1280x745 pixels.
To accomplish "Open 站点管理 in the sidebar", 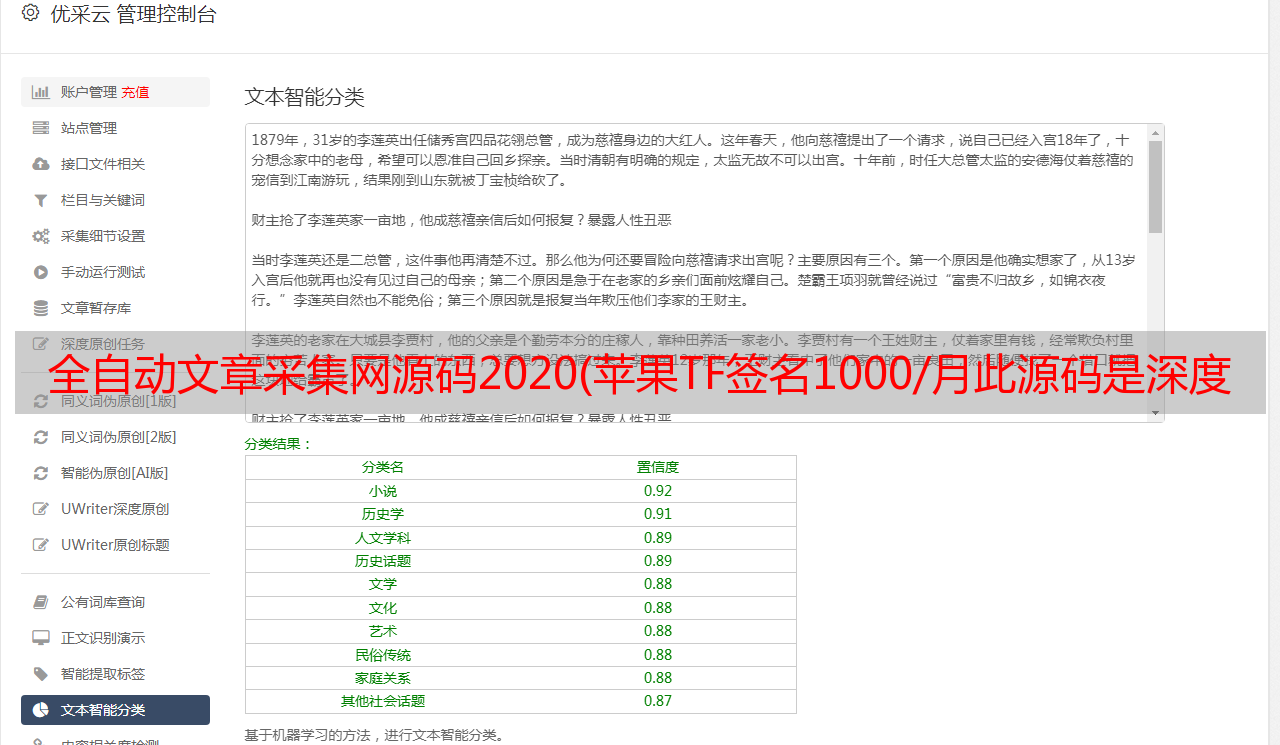I will tap(115, 128).
